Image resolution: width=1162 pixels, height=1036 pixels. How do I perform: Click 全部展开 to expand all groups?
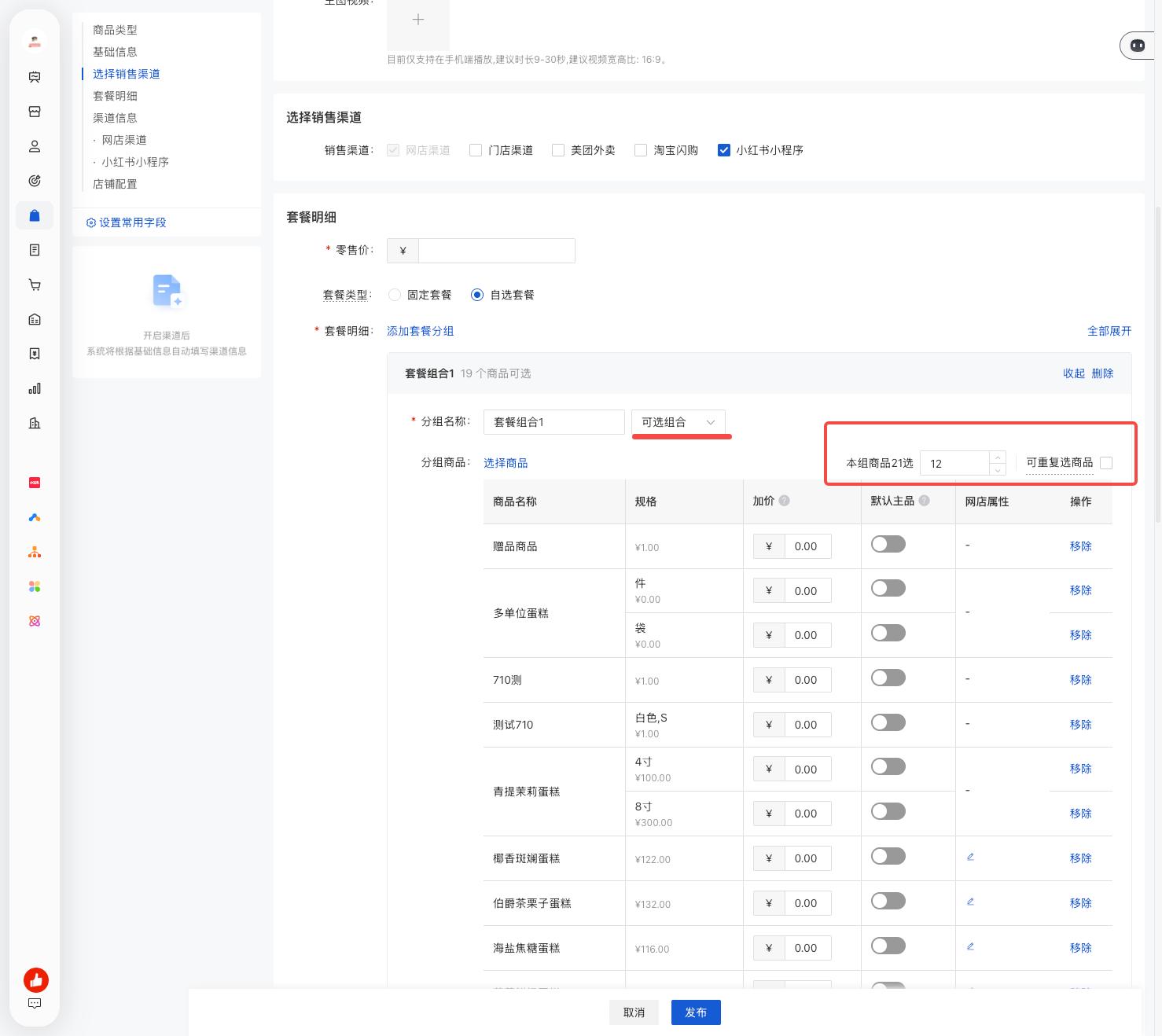point(1109,331)
